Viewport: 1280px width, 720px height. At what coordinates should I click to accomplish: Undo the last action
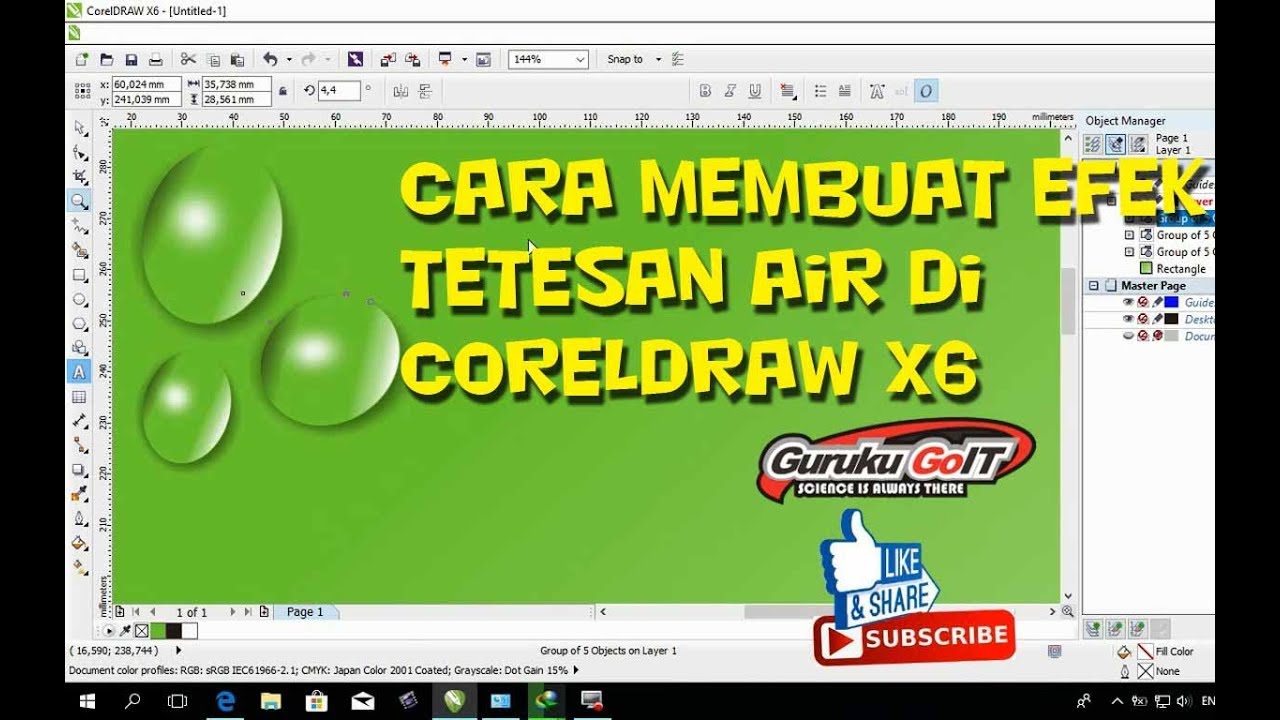270,60
